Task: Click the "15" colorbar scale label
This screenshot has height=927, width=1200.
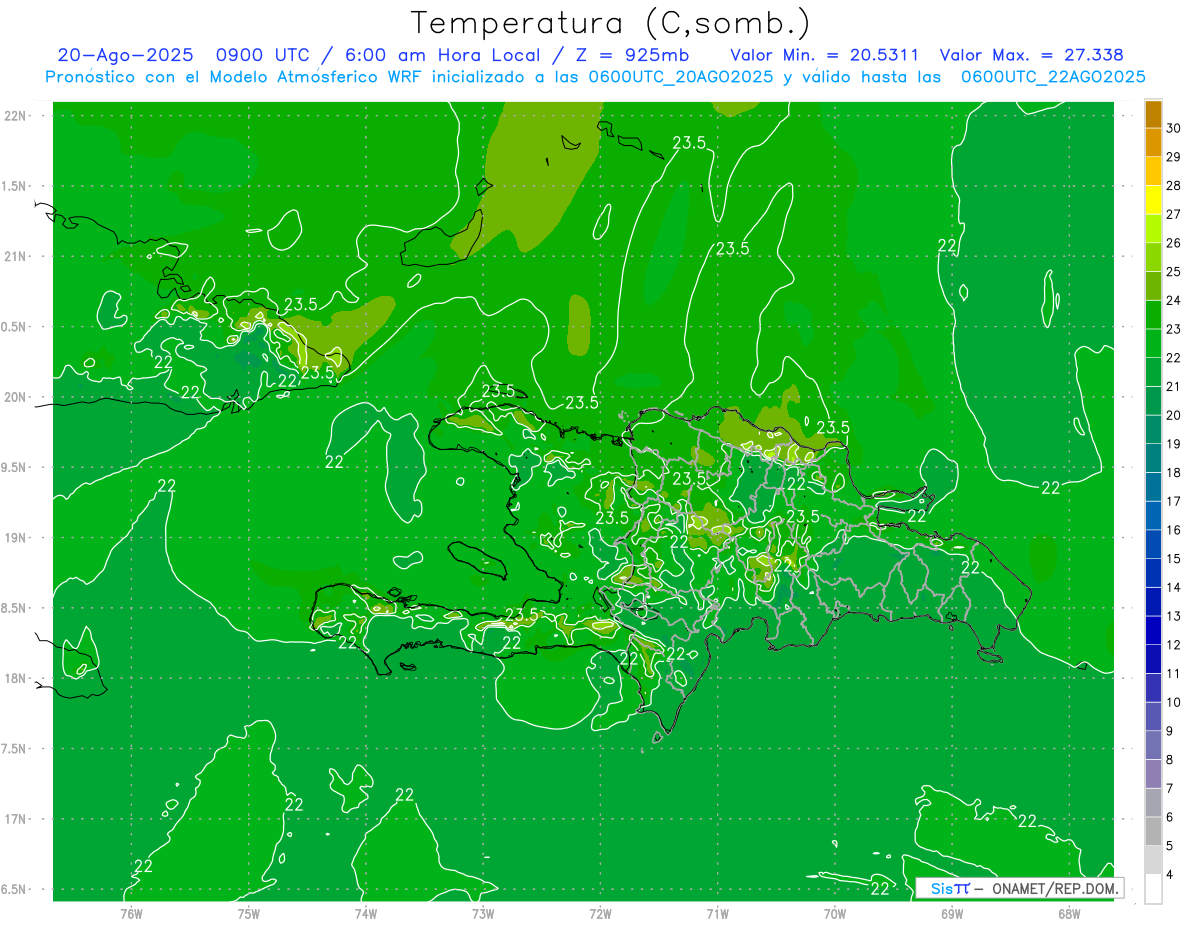Action: [1173, 558]
